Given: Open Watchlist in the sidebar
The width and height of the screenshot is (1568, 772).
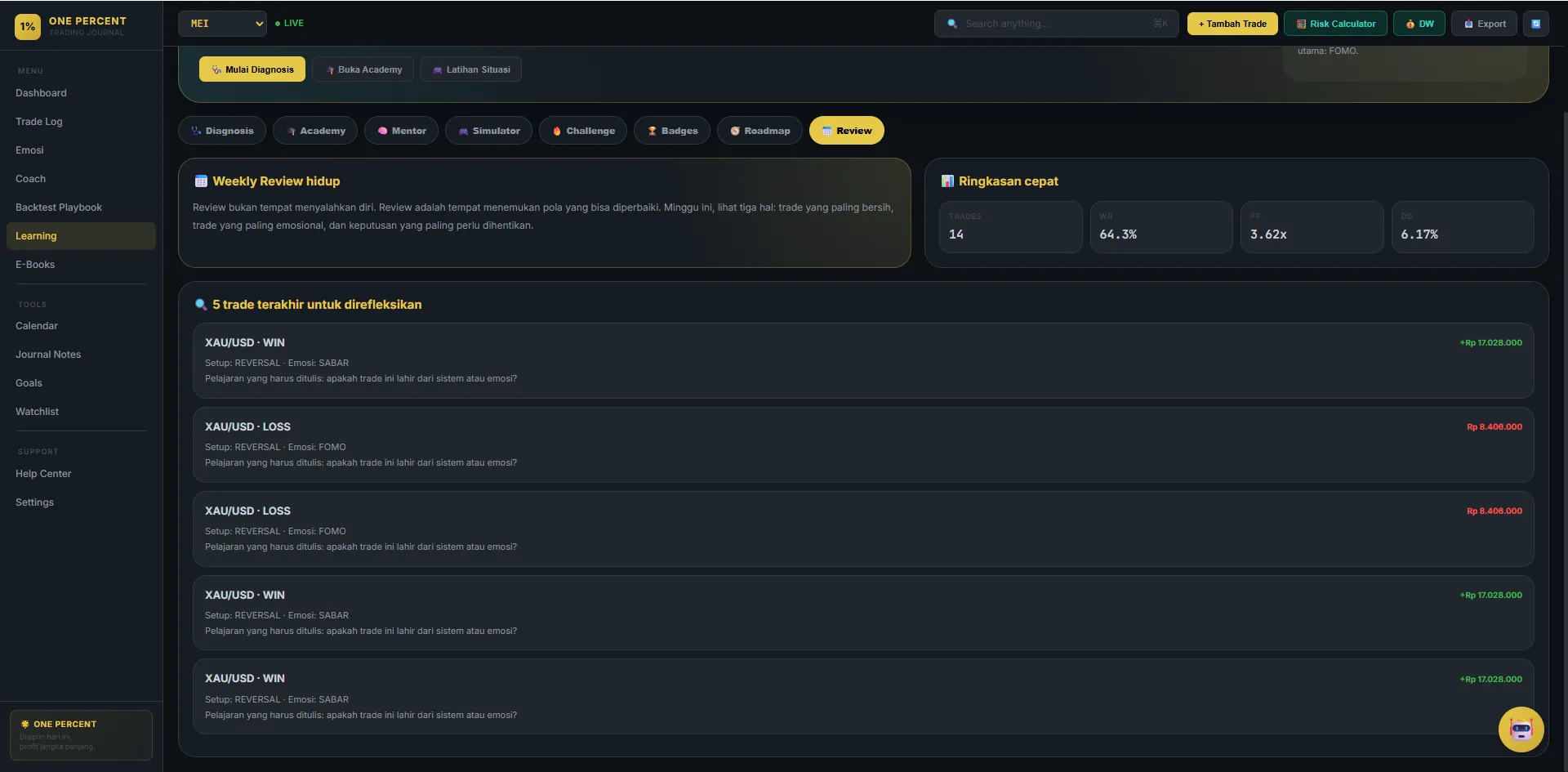Looking at the screenshot, I should click(x=81, y=412).
